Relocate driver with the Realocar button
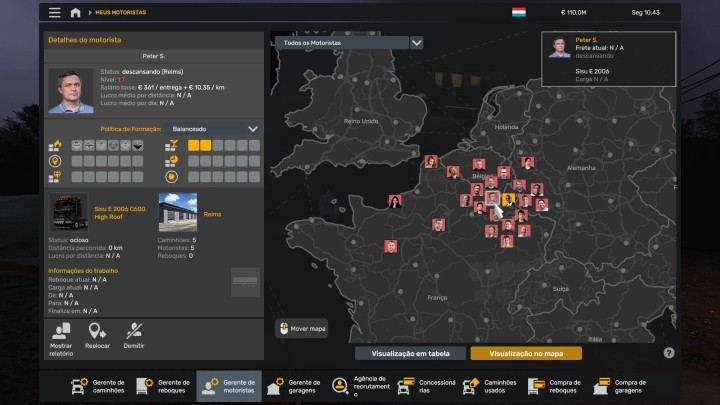The height and width of the screenshot is (405, 720). pyautogui.click(x=97, y=336)
